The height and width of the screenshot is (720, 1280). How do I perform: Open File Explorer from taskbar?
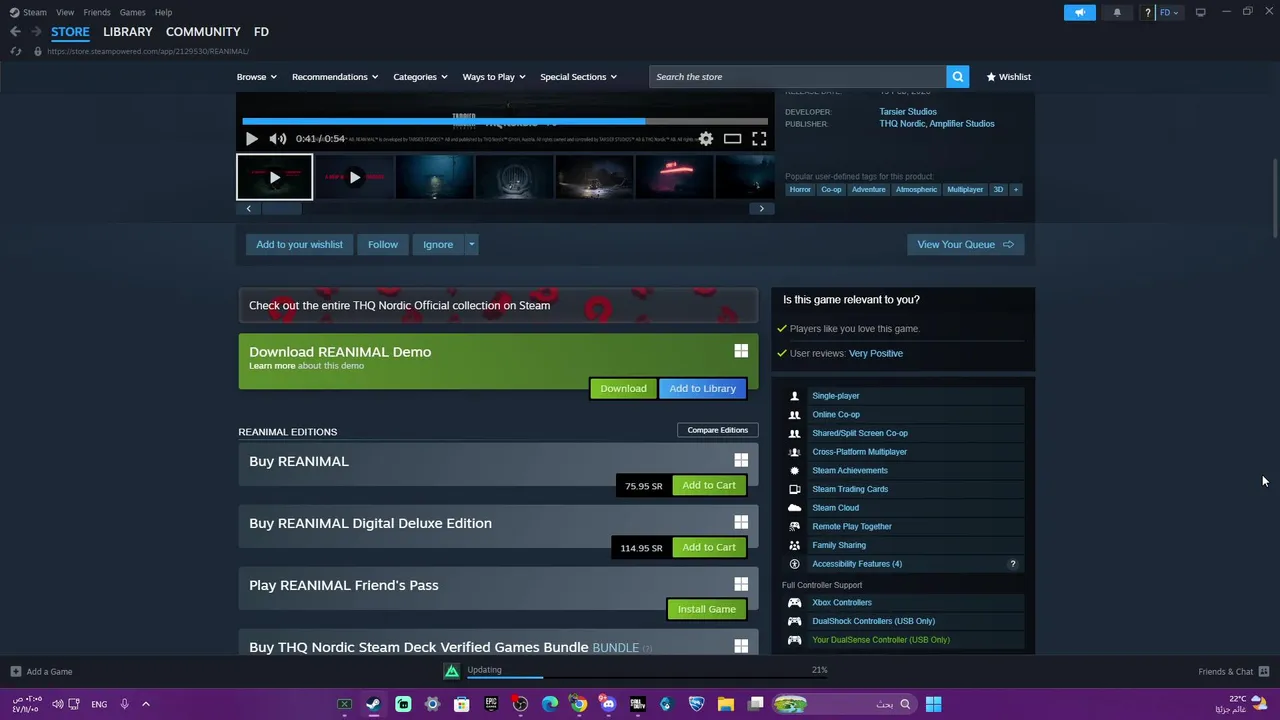click(726, 704)
